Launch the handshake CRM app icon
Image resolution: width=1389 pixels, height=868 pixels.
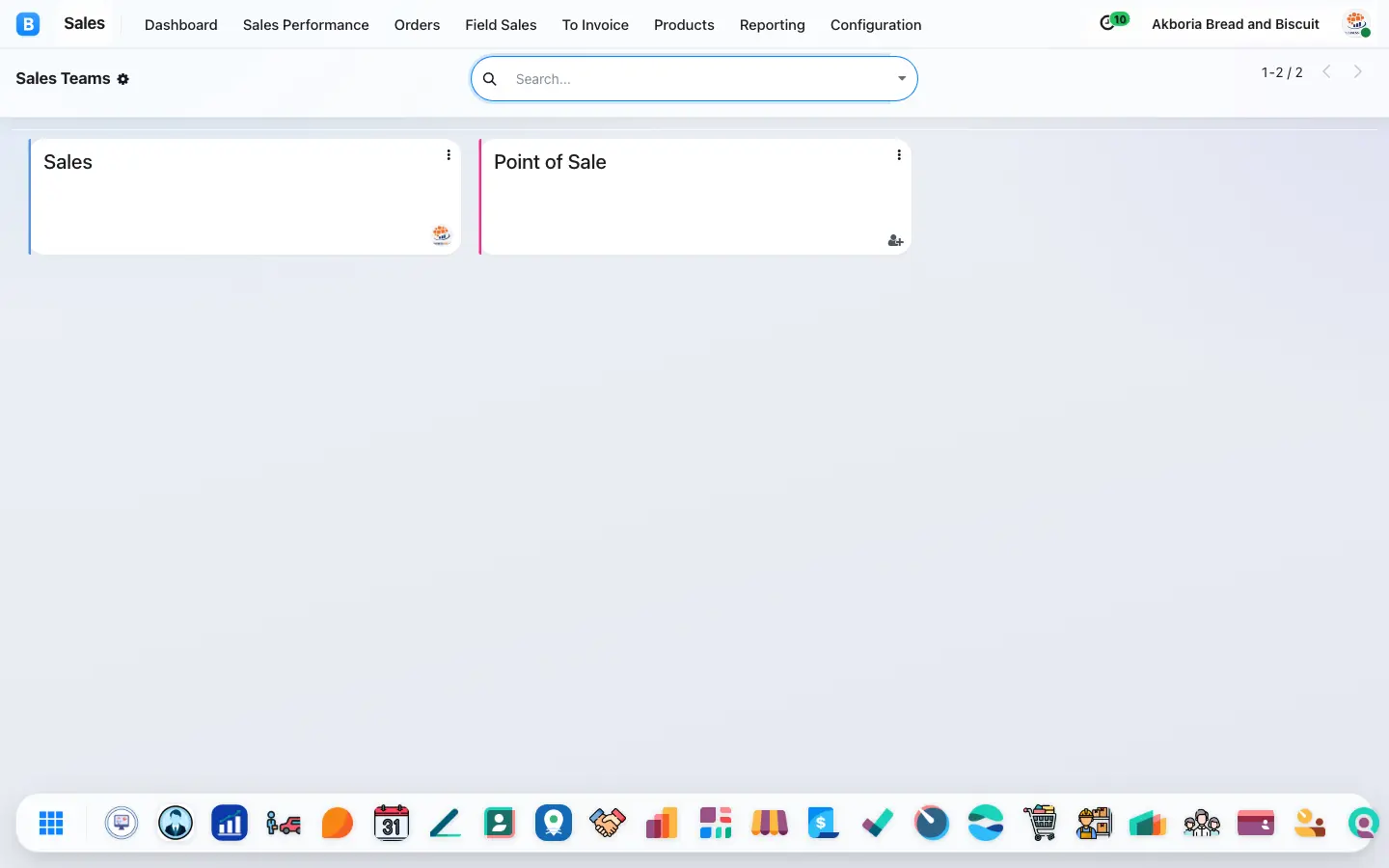pos(608,823)
